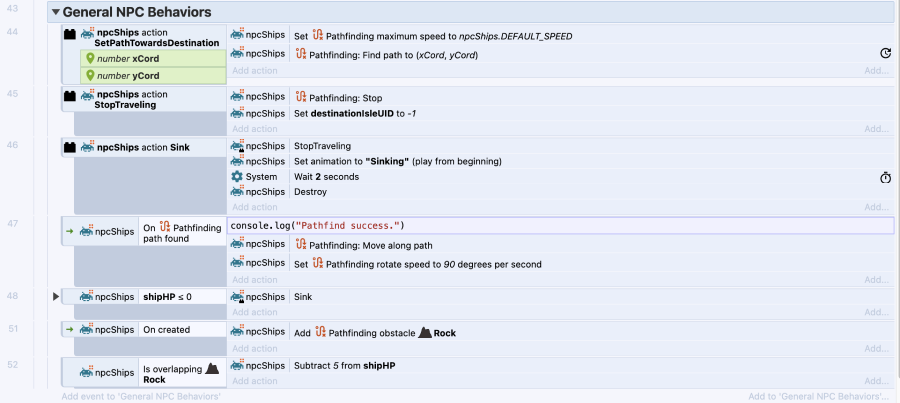Click 'Add to General NPC Behaviors...' link
Image resolution: width=900 pixels, height=403 pixels.
point(818,396)
